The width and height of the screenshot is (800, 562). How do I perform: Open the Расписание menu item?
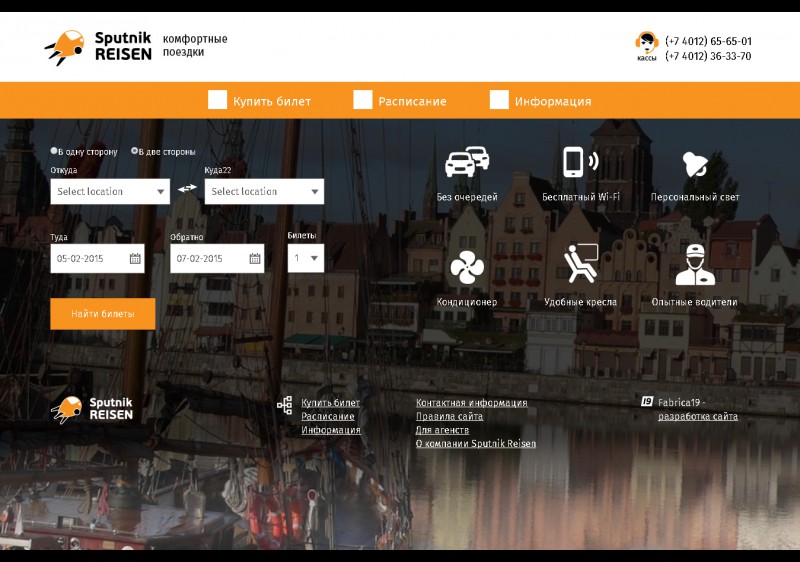pos(412,101)
